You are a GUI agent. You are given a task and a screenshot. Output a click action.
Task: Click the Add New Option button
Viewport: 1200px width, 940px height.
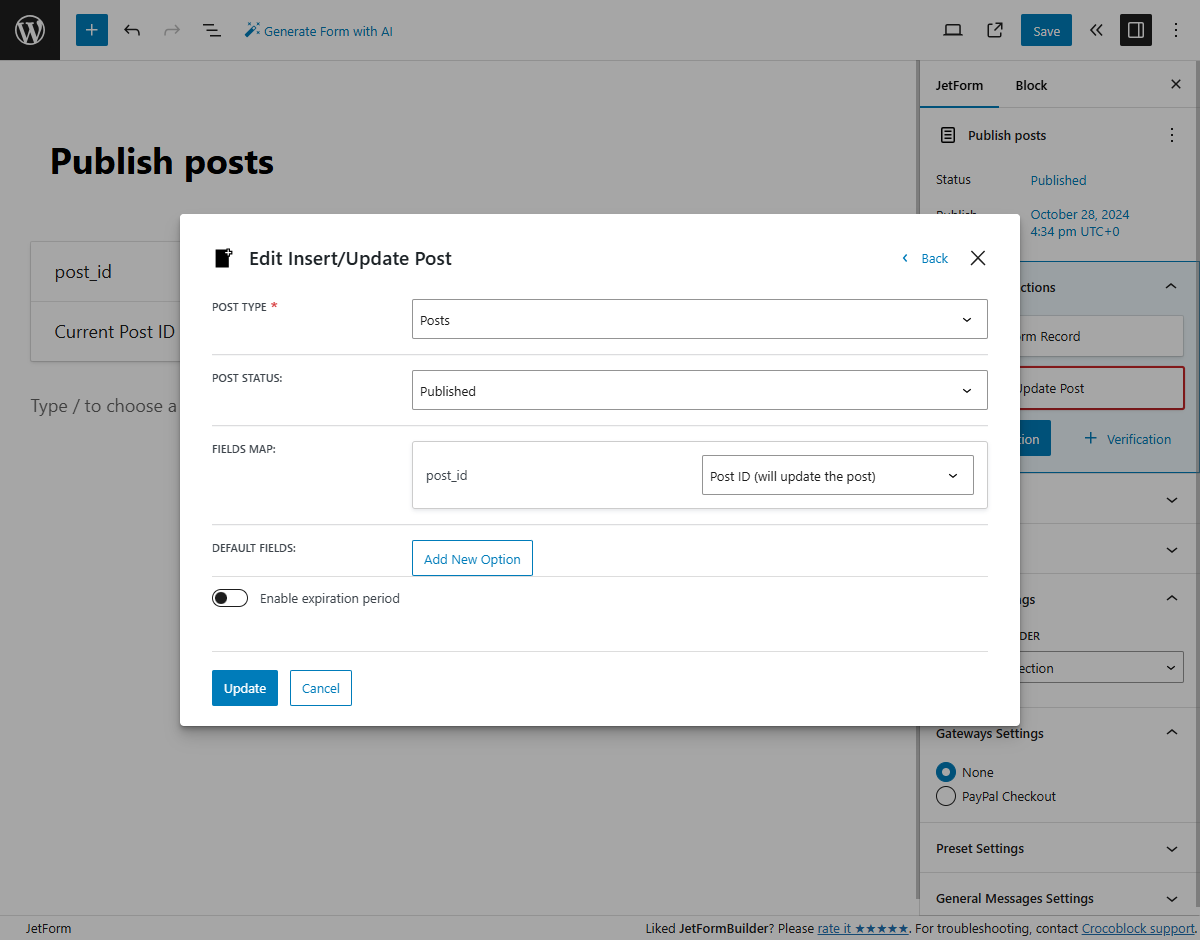coord(472,558)
